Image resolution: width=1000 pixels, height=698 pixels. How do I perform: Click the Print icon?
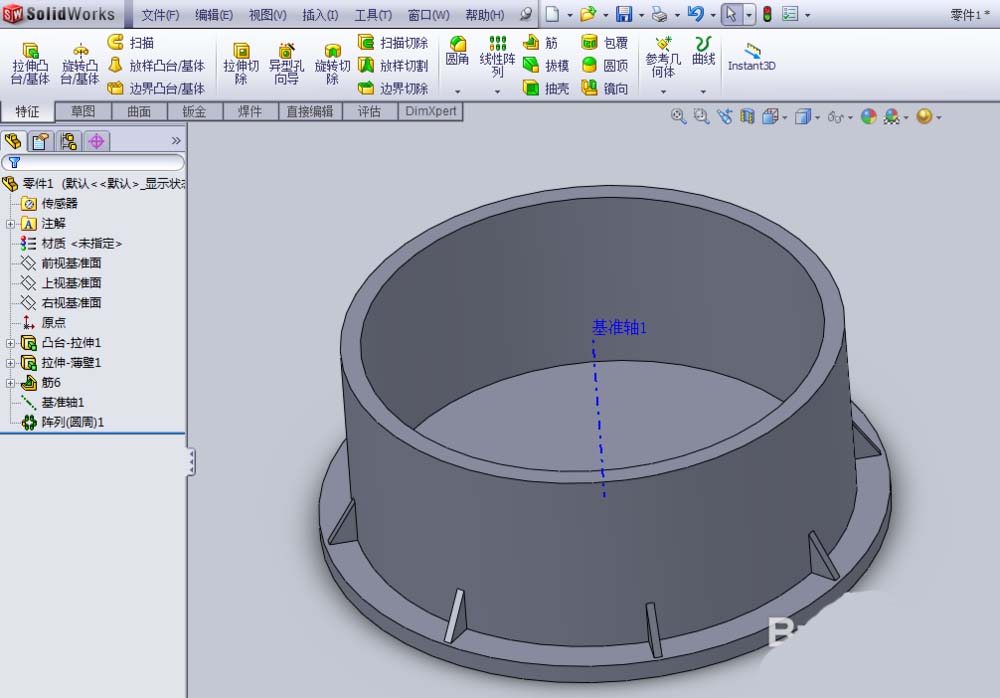(x=659, y=14)
